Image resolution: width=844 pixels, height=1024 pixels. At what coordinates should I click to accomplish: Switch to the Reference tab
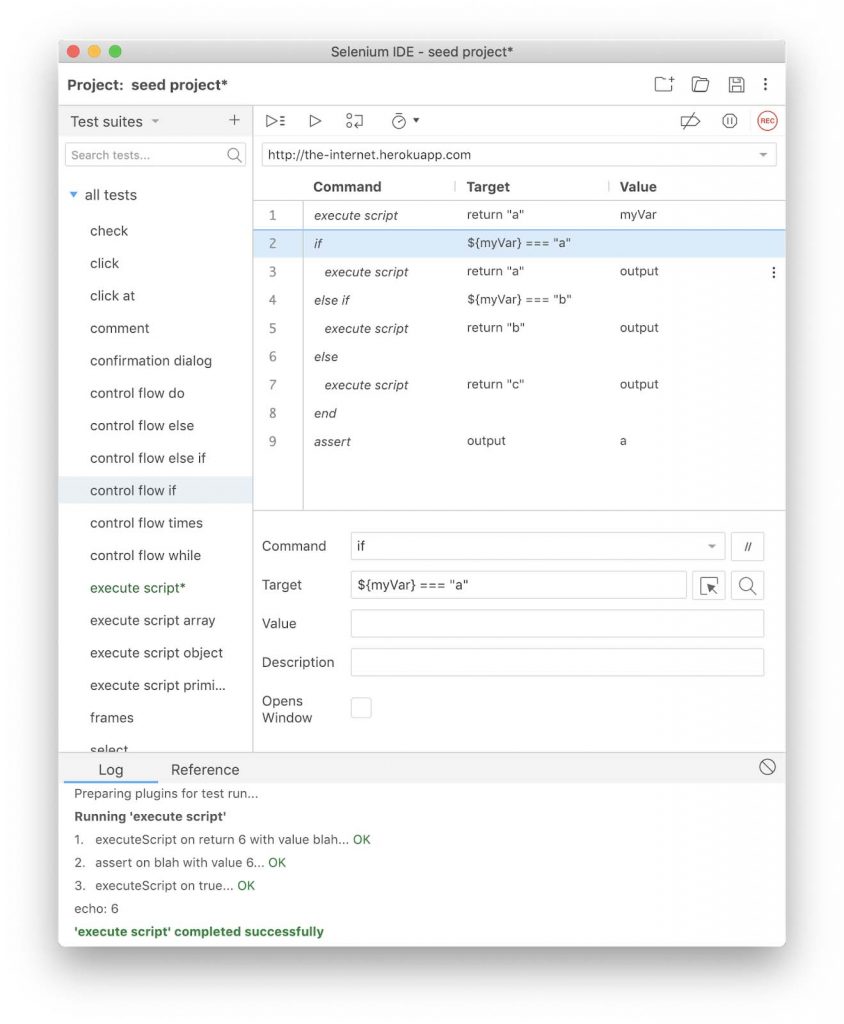(x=205, y=770)
